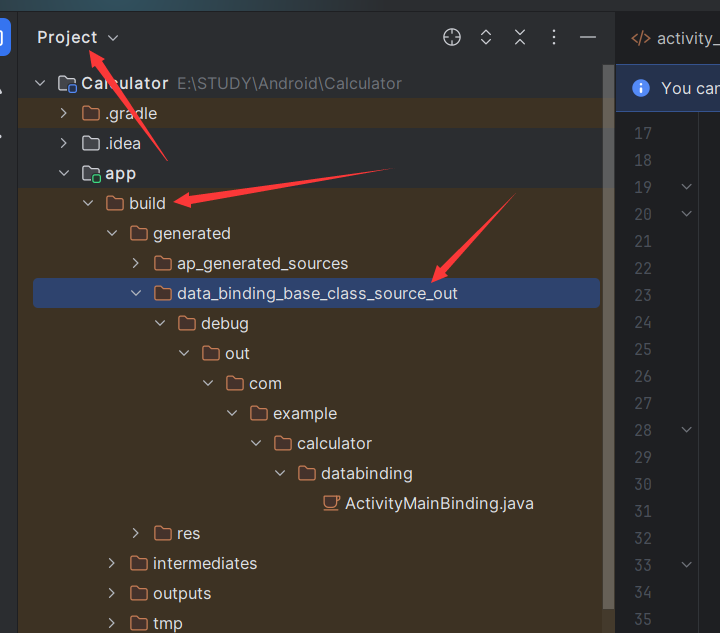Click line number 25 in the gutter
The width and height of the screenshot is (720, 633).
point(643,349)
